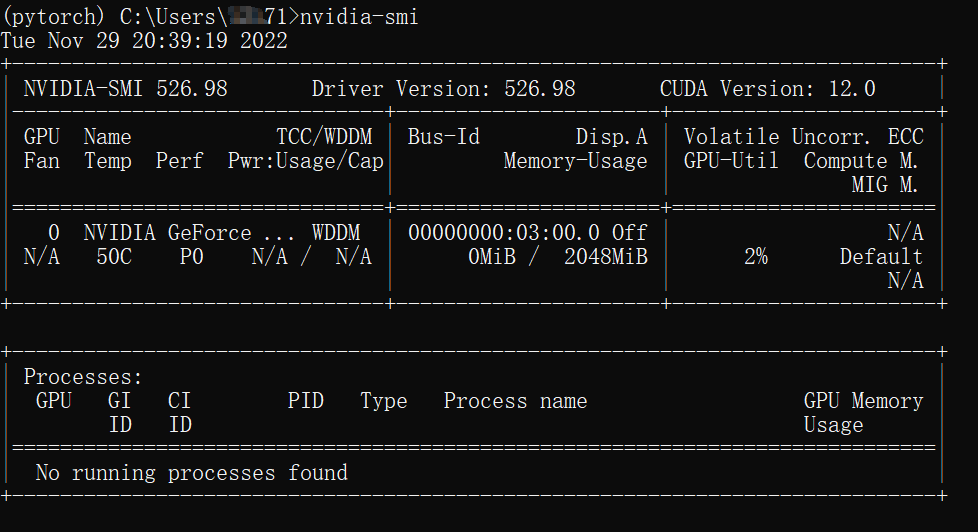Select the 'Volatile Uncorr. ECC' header
This screenshot has height=532, width=978.
pyautogui.click(x=803, y=137)
